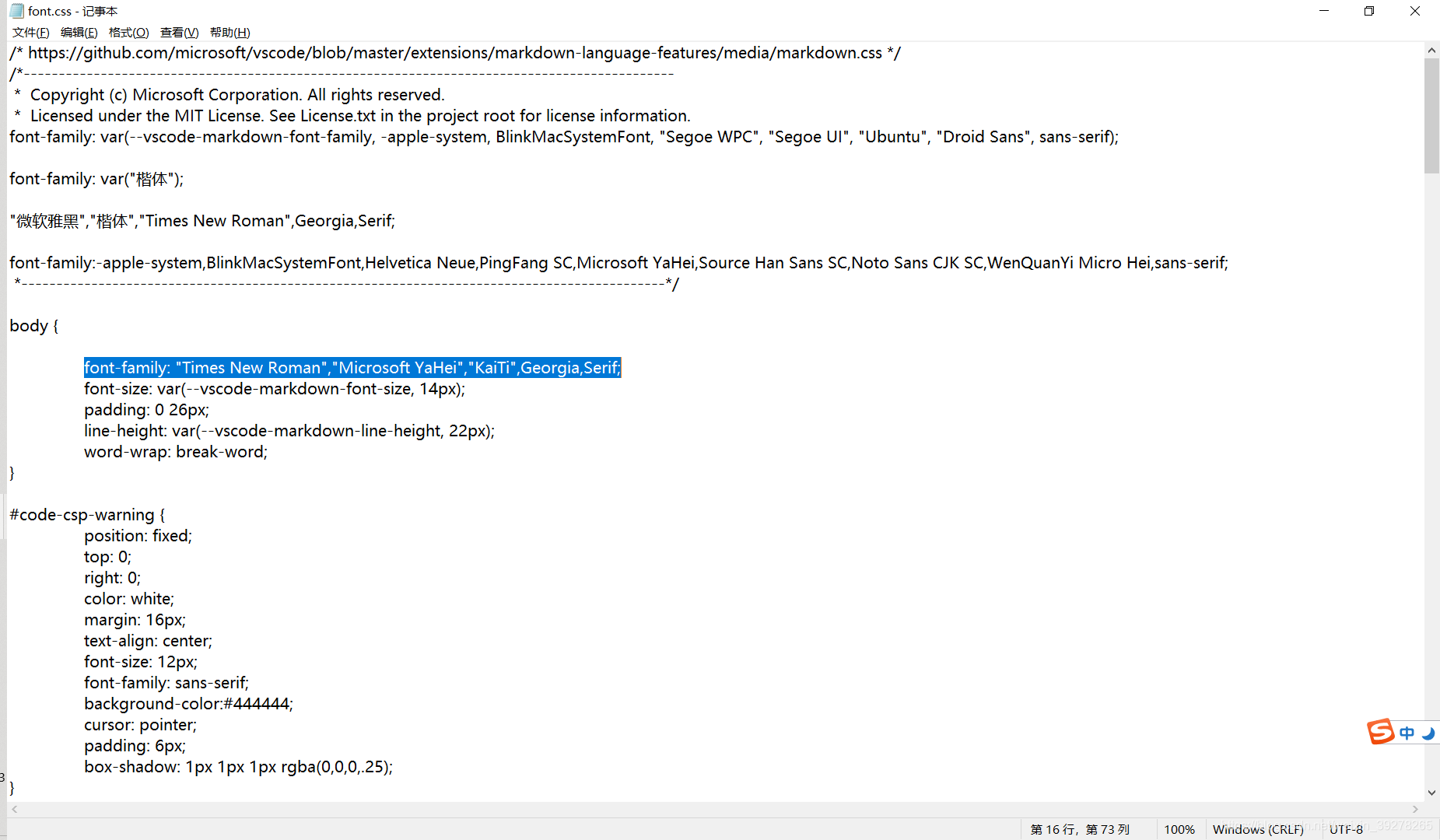1440x840 pixels.
Task: Click the highlighted font-family "Times New Roman" line
Action: coord(352,368)
